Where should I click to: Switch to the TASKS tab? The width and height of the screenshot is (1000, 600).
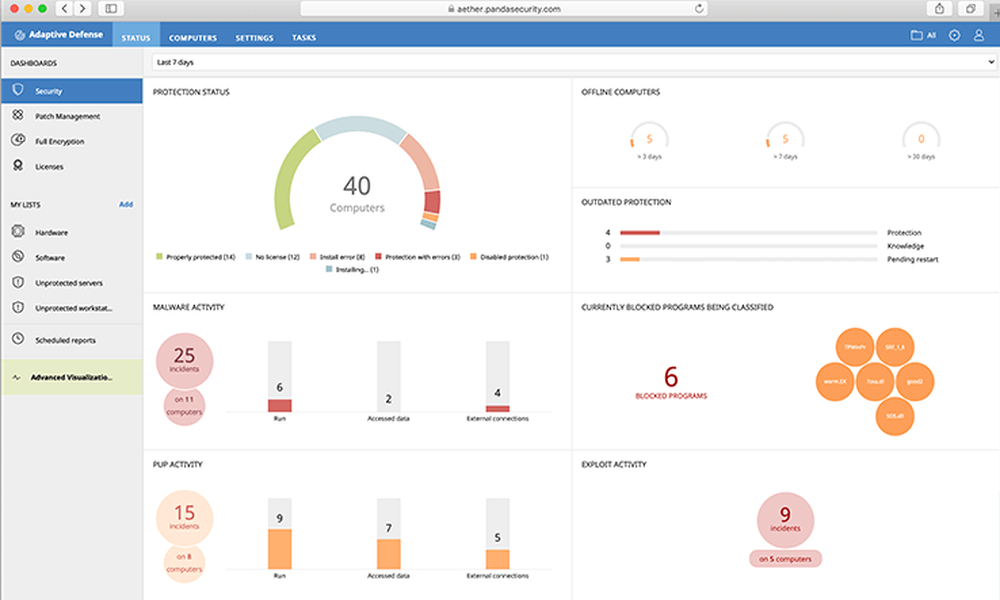pyautogui.click(x=304, y=38)
